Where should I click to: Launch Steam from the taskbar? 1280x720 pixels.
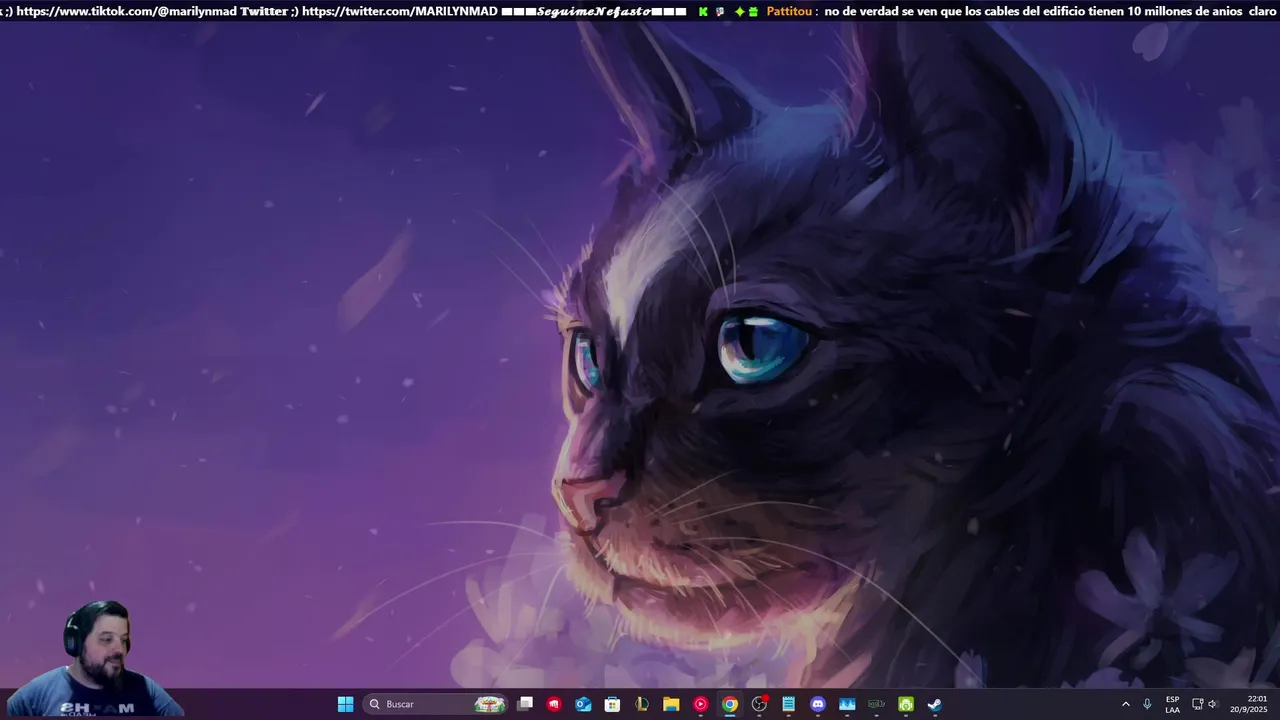tap(934, 704)
